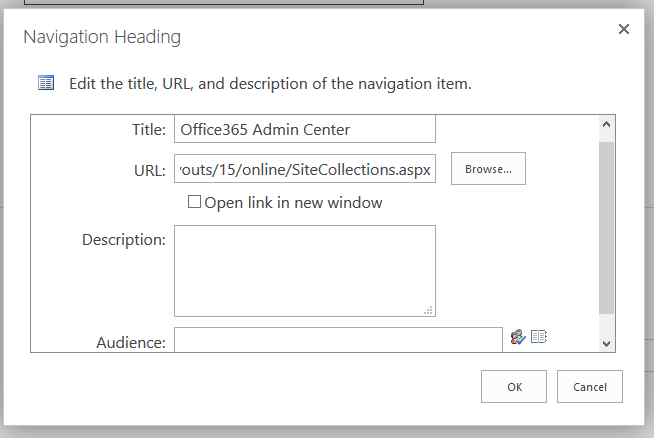Open the address book Browse icon
This screenshot has width=656, height=440.
[x=539, y=338]
